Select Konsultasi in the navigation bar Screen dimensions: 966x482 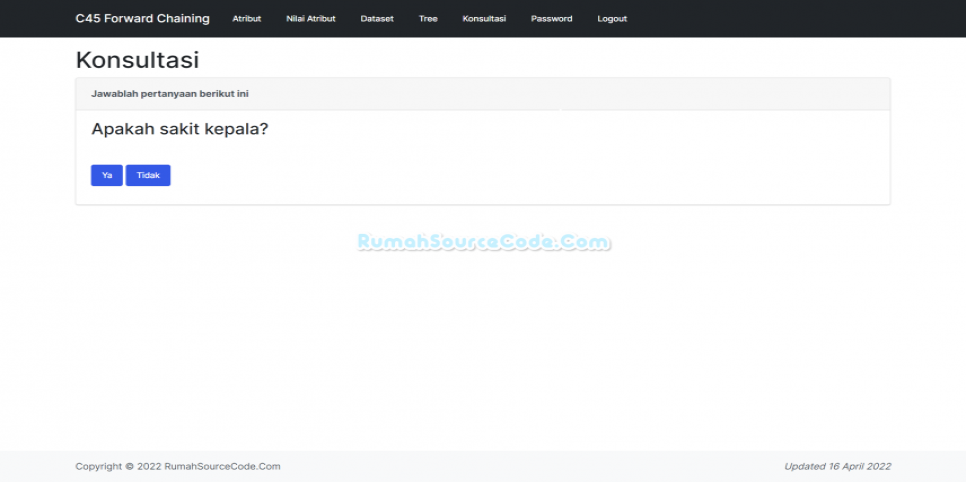(x=484, y=19)
